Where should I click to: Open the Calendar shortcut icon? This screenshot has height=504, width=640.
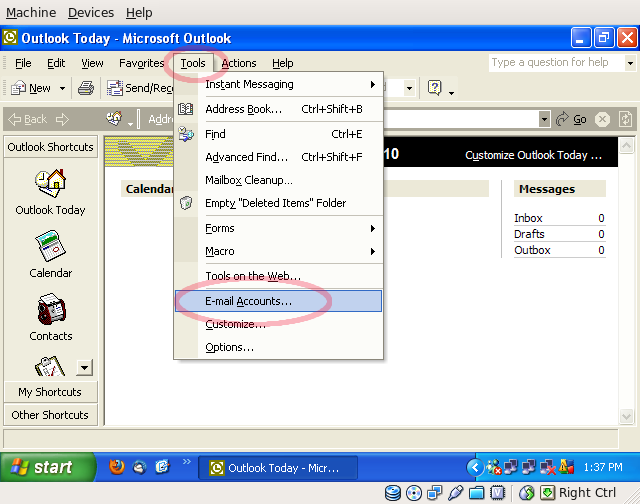[50, 246]
